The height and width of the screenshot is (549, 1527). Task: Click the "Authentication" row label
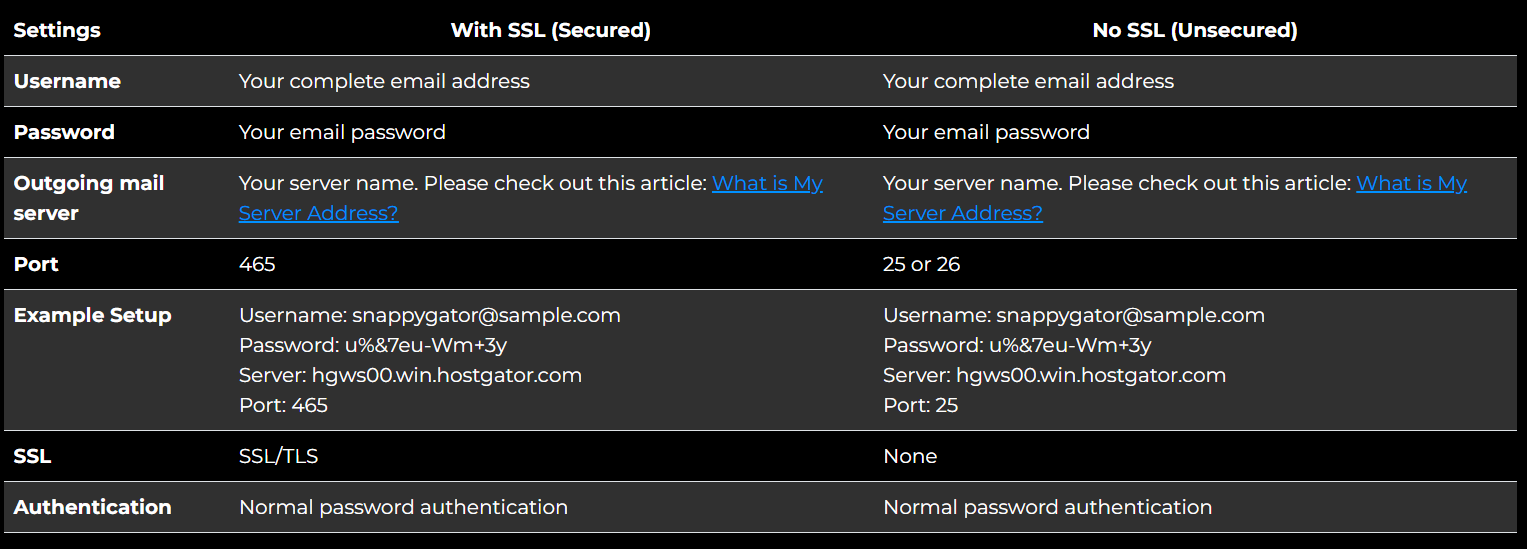coord(92,507)
